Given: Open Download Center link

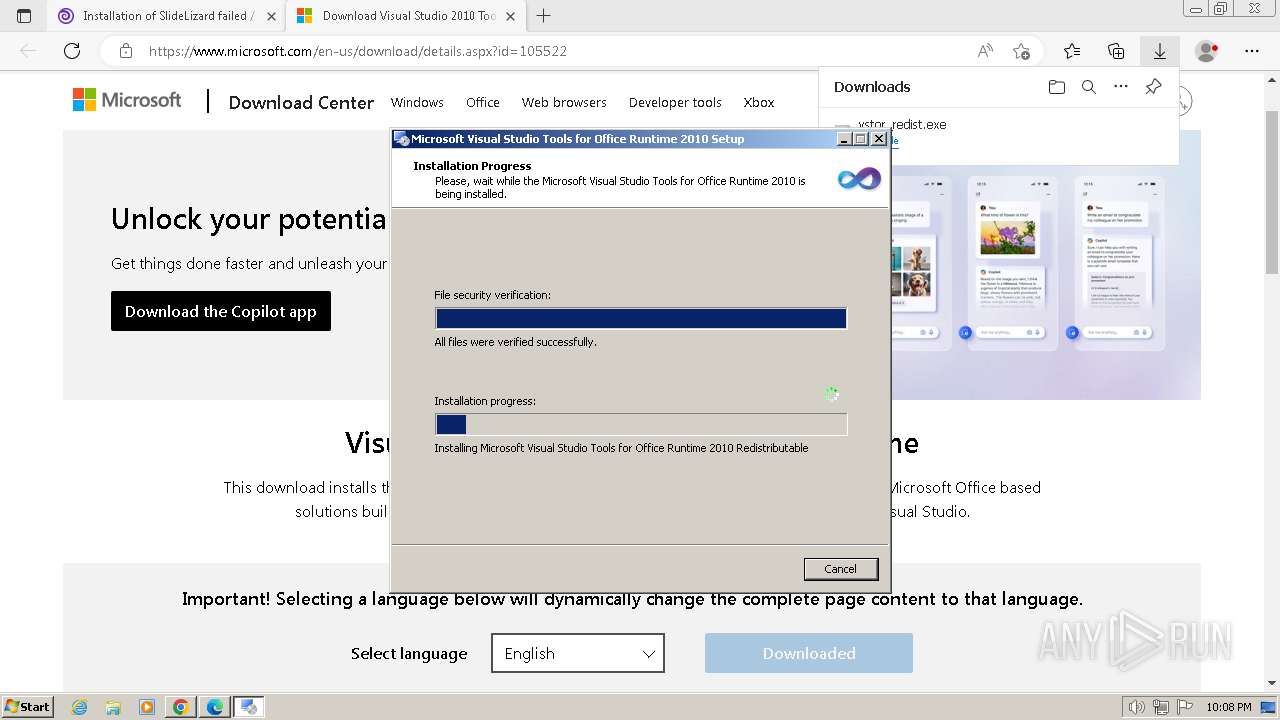Looking at the screenshot, I should pos(301,102).
